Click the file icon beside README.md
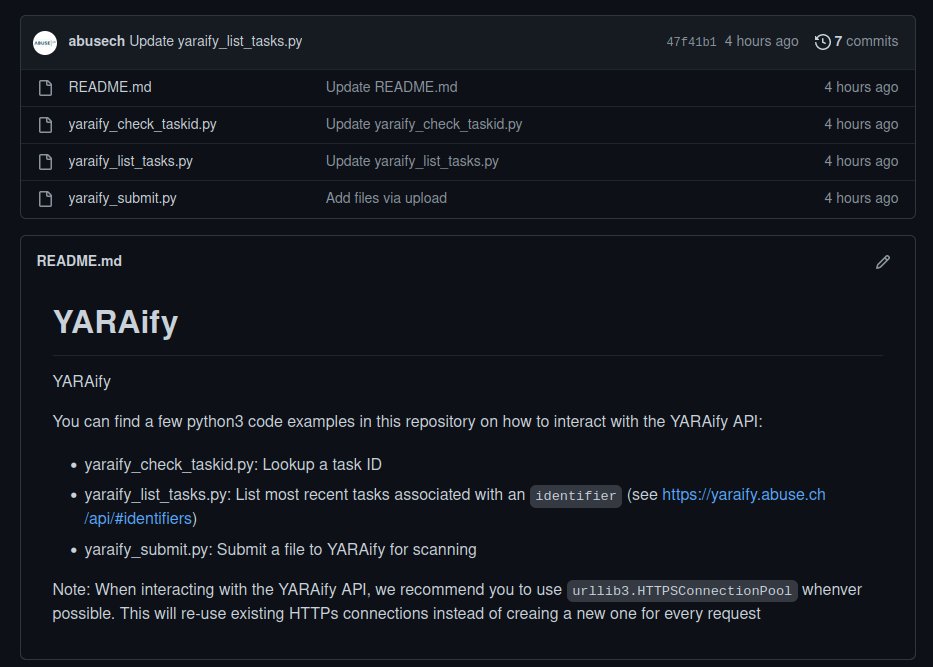 (x=45, y=87)
